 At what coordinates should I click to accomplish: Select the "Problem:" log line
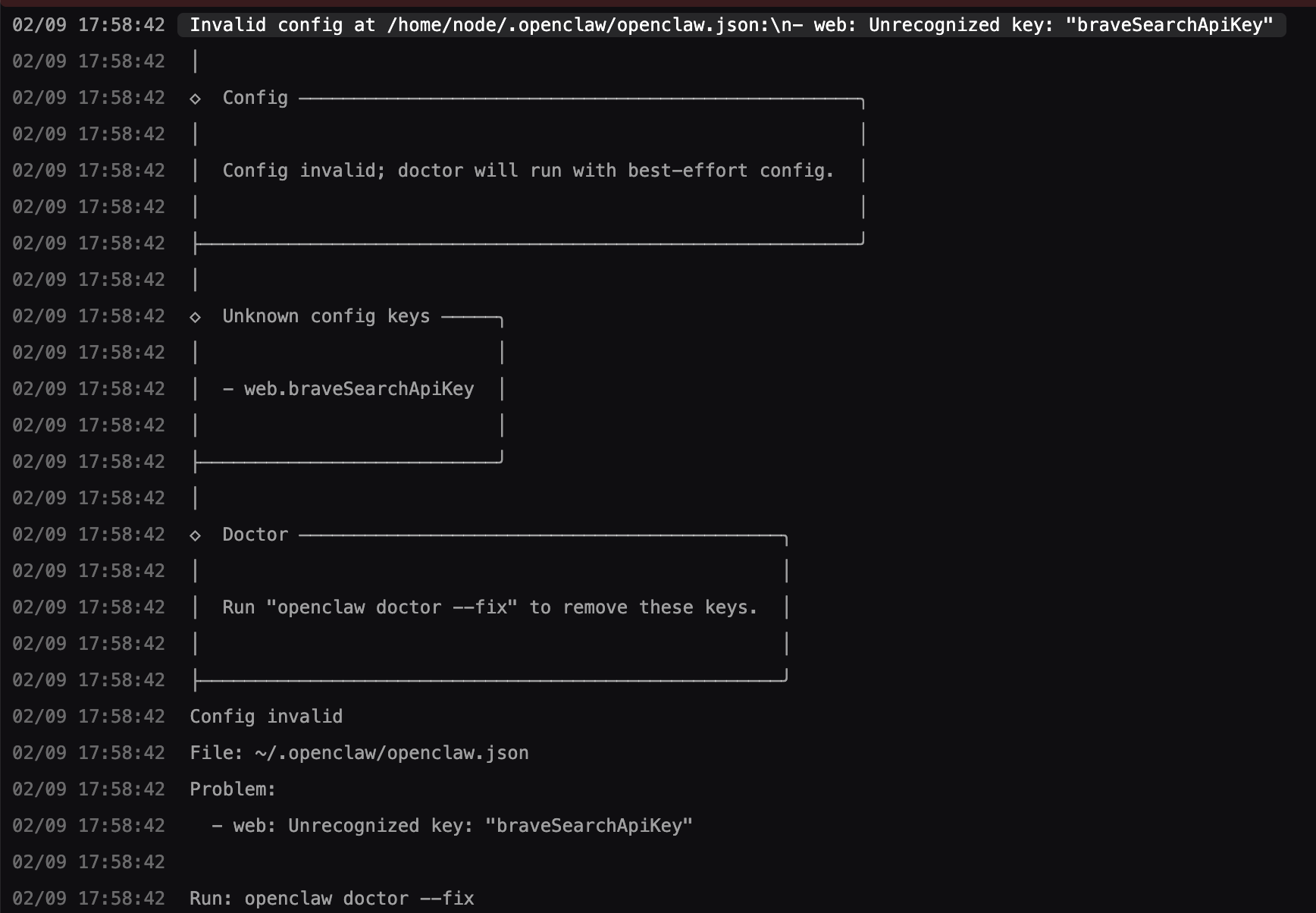coord(233,789)
